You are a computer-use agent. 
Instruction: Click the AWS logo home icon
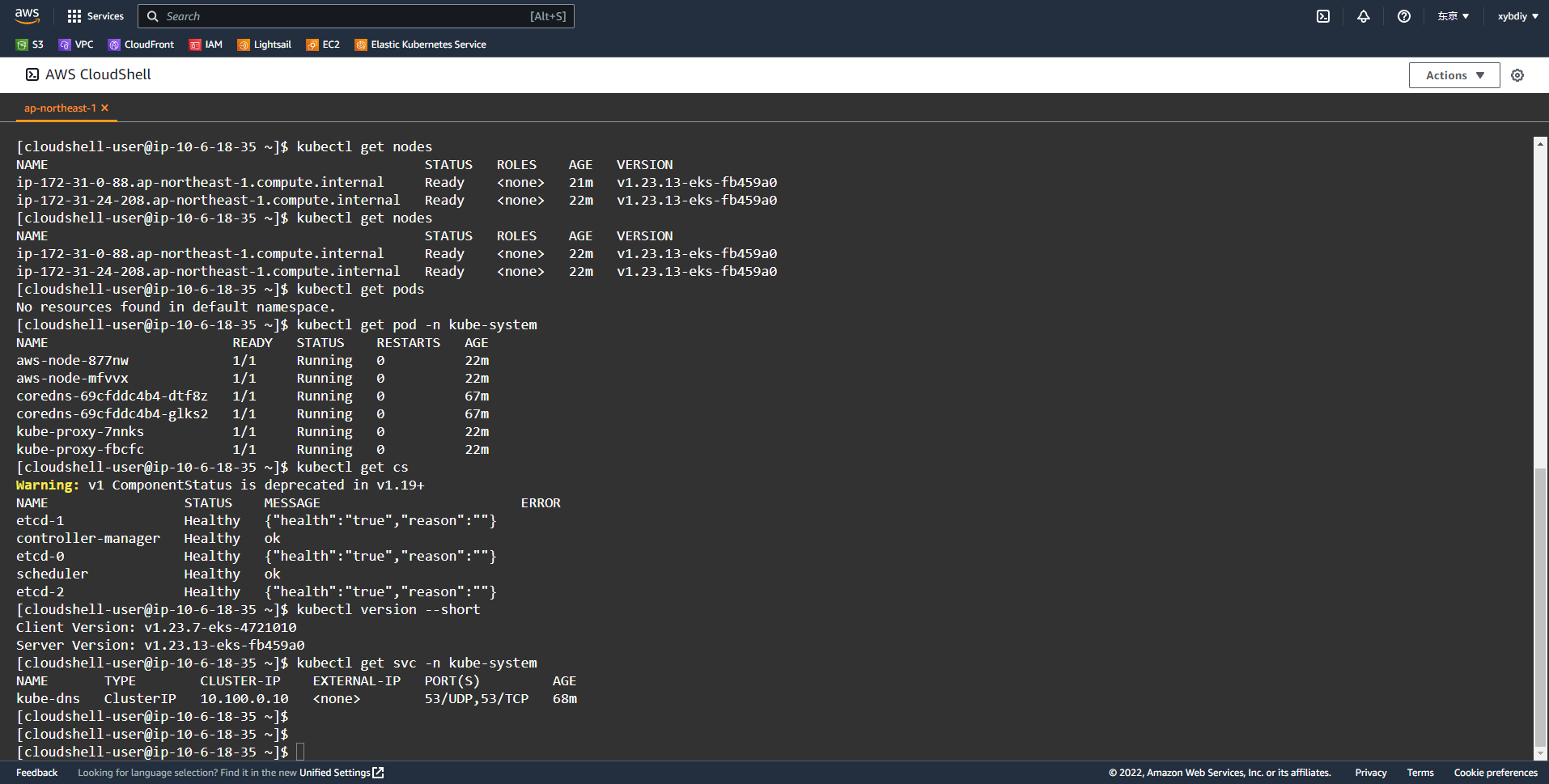pyautogui.click(x=27, y=15)
